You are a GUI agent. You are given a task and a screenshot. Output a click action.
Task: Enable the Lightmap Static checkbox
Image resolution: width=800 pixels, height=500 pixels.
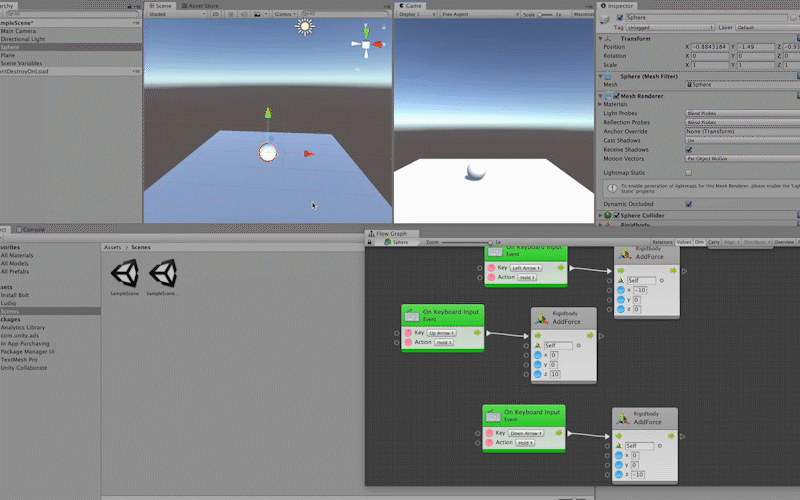[689, 173]
